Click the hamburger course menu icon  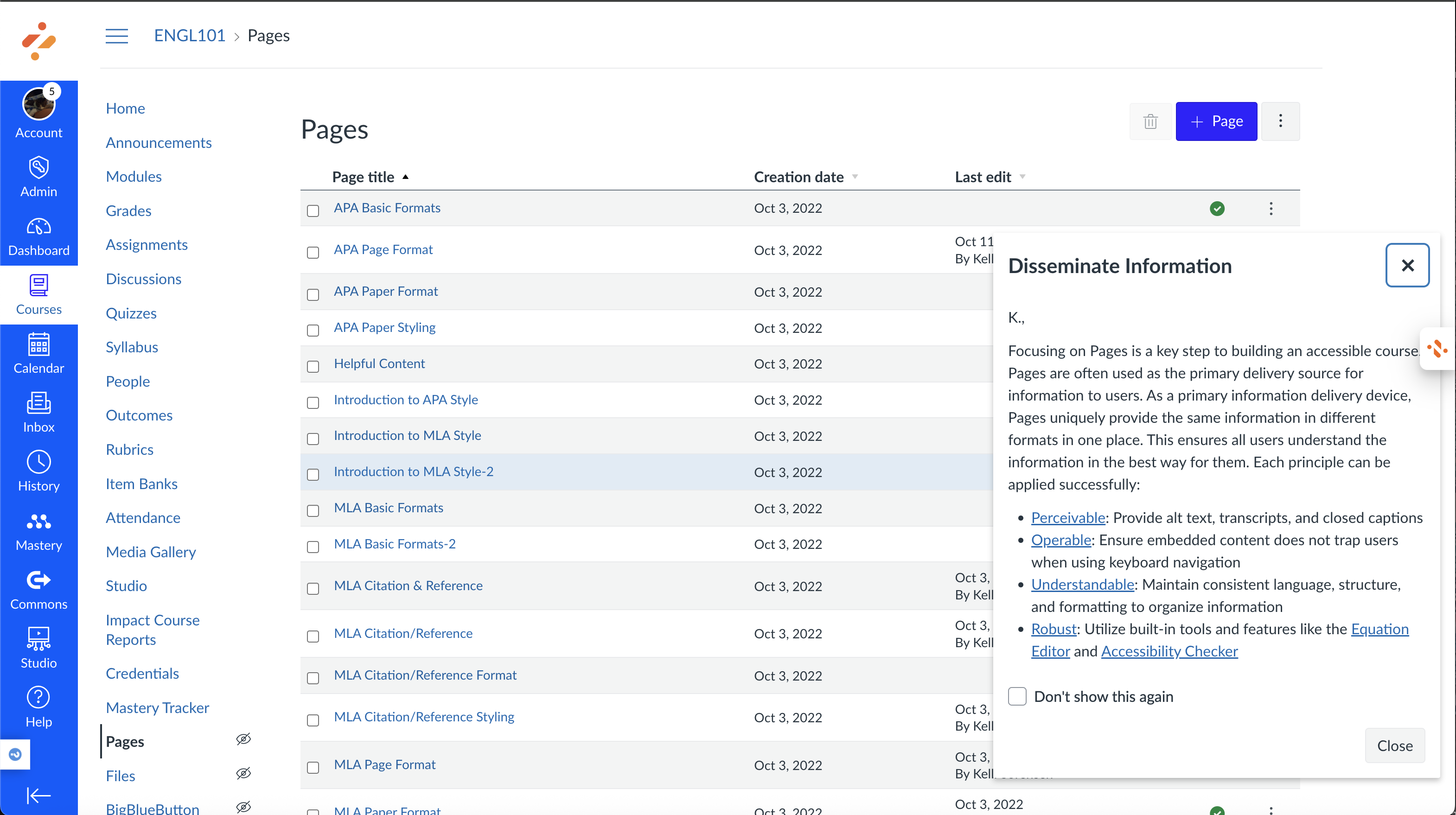pyautogui.click(x=116, y=36)
